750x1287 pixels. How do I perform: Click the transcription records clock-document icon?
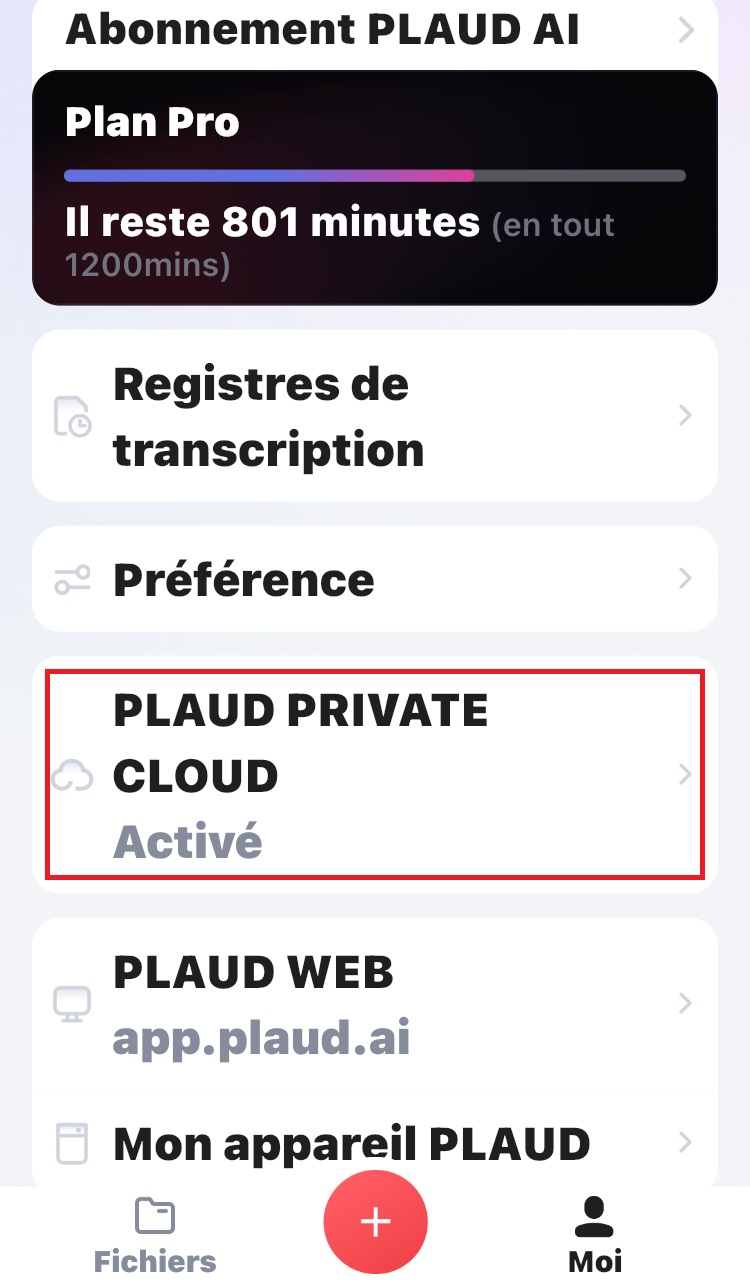(71, 416)
